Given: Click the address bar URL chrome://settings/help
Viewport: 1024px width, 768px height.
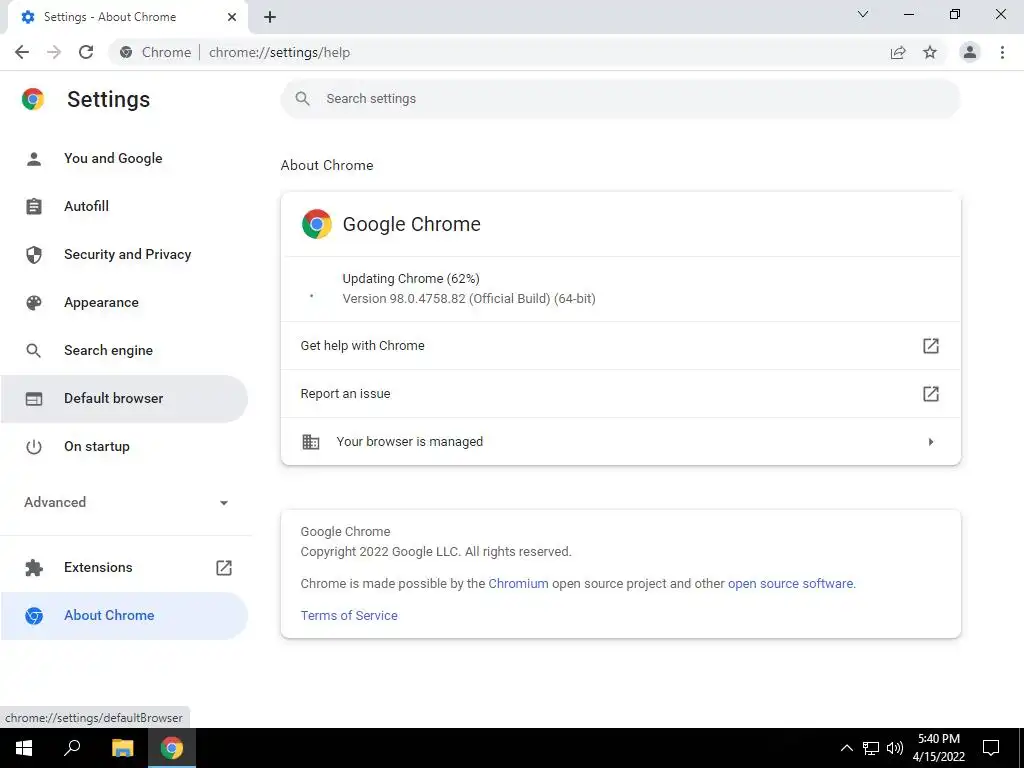Looking at the screenshot, I should click(280, 52).
